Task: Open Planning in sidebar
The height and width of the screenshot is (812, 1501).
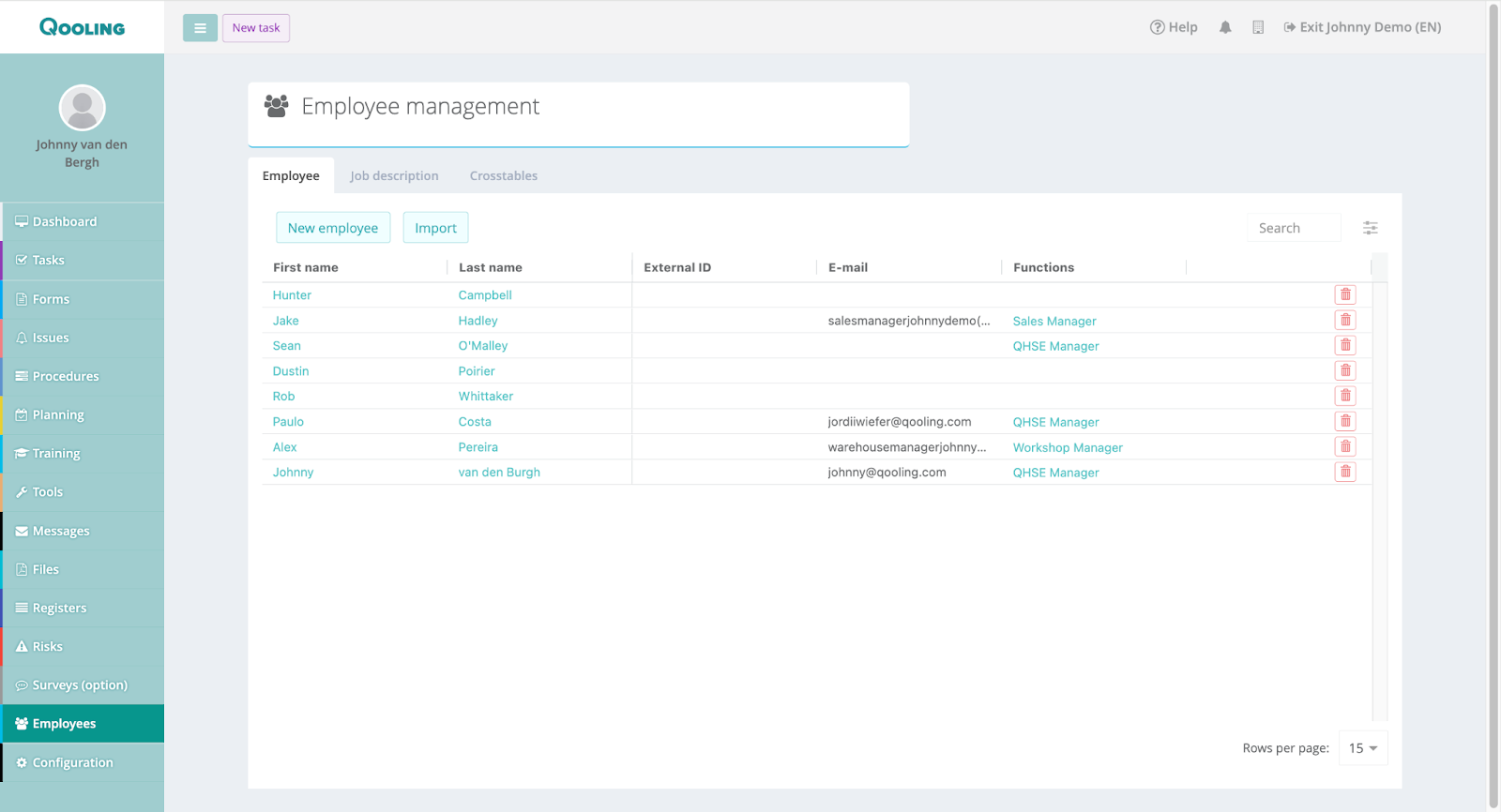Action: (83, 414)
